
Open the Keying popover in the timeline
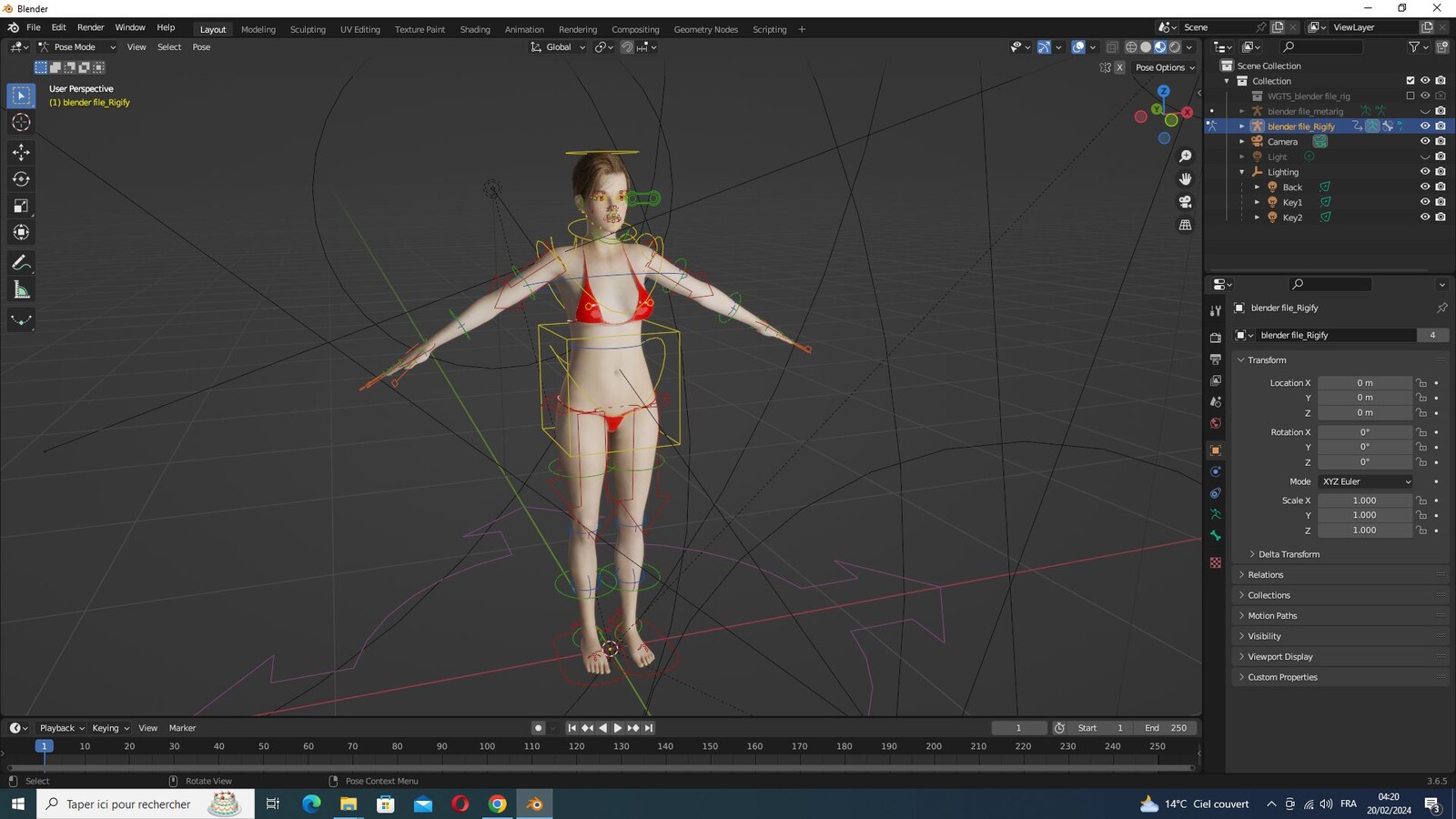110,728
